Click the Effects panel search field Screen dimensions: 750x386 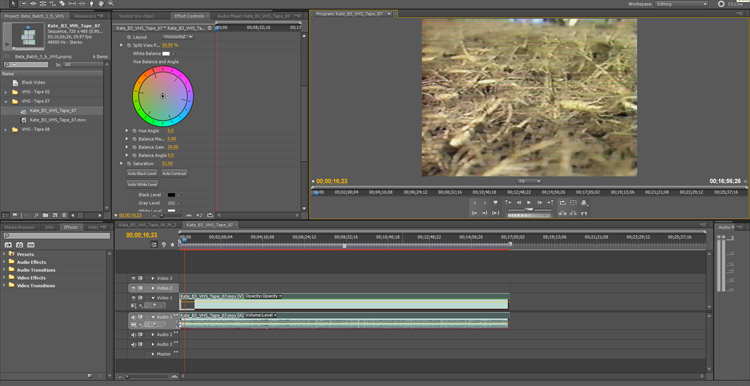(x=56, y=236)
